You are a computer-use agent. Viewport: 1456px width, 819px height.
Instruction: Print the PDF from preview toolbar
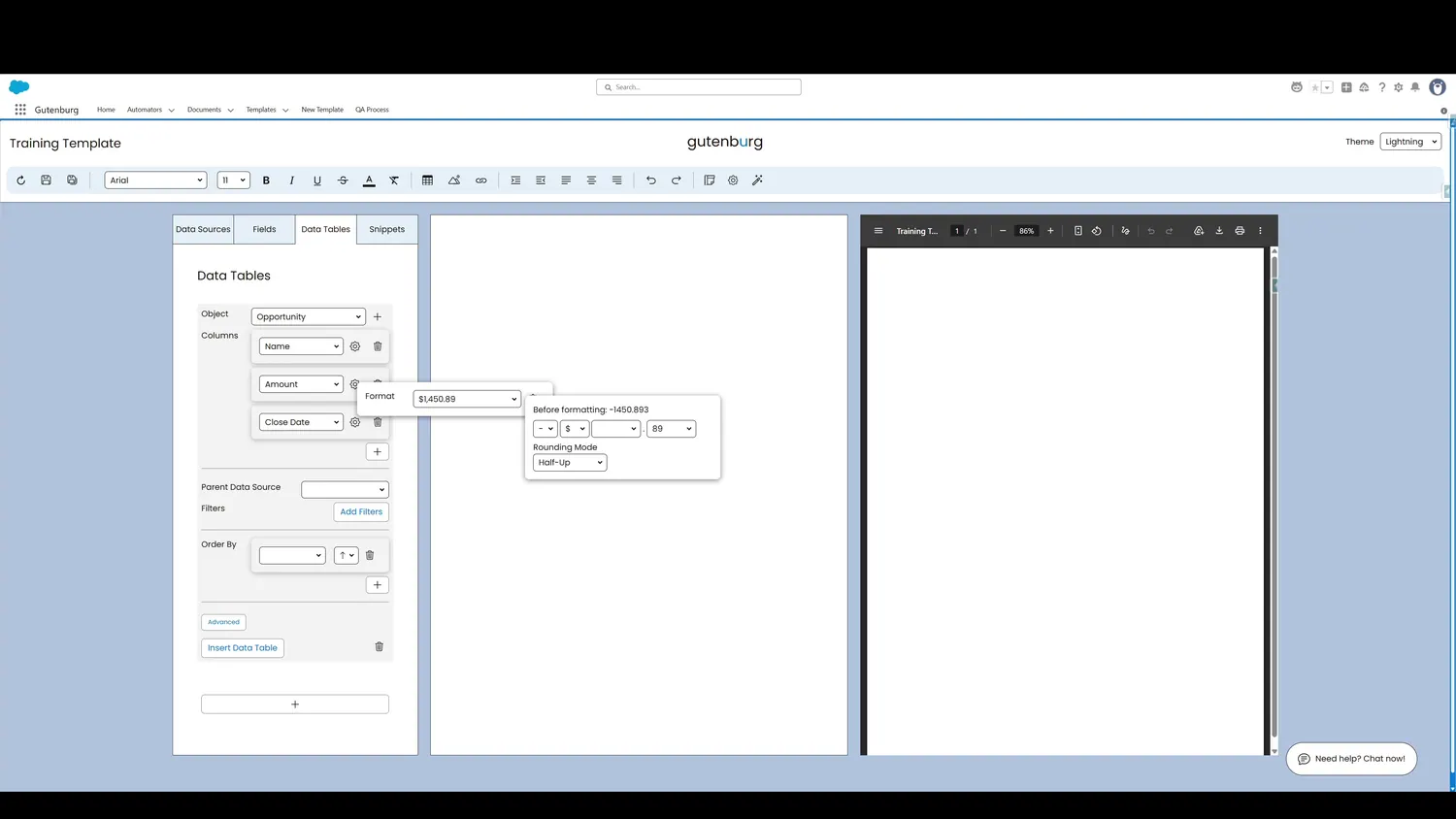(x=1240, y=231)
